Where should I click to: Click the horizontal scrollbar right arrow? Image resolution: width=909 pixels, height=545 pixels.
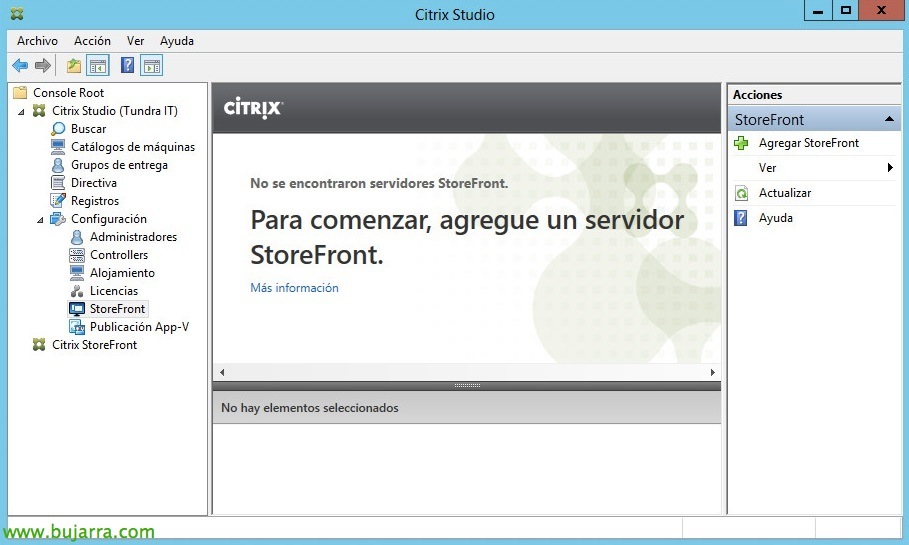(712, 372)
